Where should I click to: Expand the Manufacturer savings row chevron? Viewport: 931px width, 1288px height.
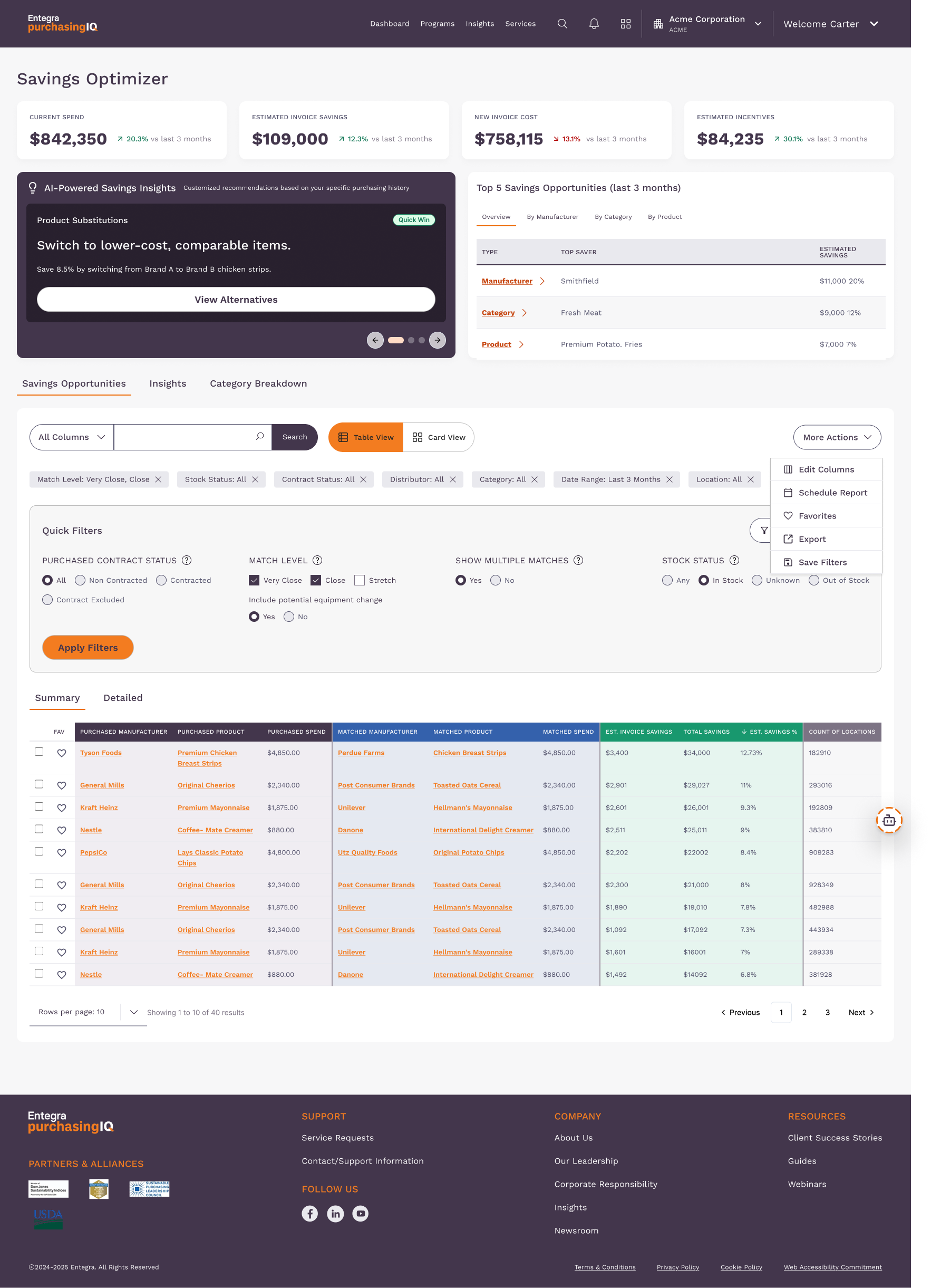tap(542, 281)
